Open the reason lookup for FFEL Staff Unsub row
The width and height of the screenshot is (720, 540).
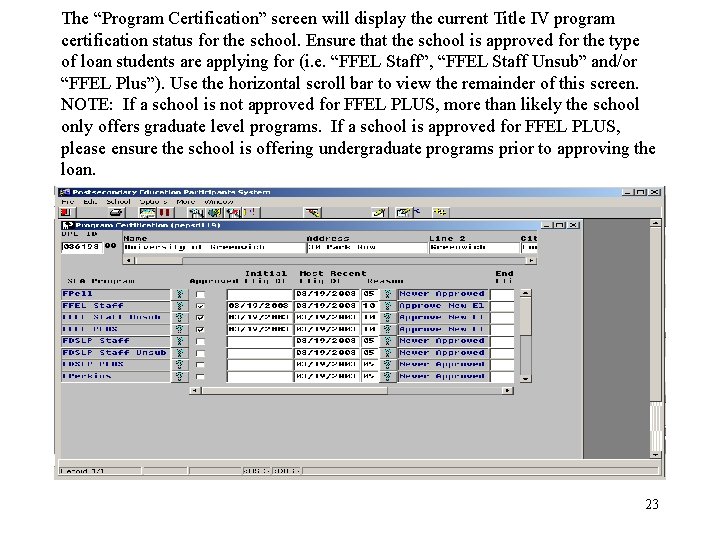388,318
